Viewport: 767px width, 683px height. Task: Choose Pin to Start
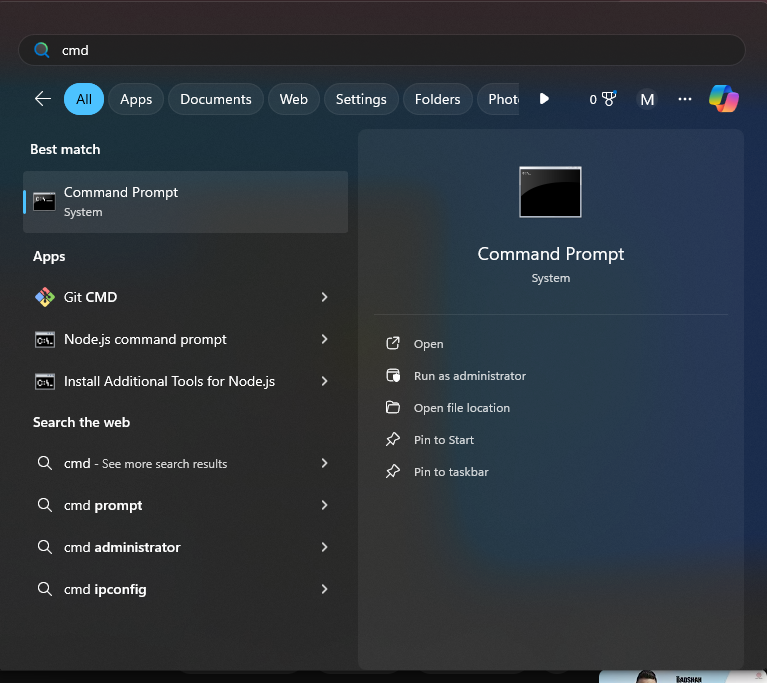444,440
